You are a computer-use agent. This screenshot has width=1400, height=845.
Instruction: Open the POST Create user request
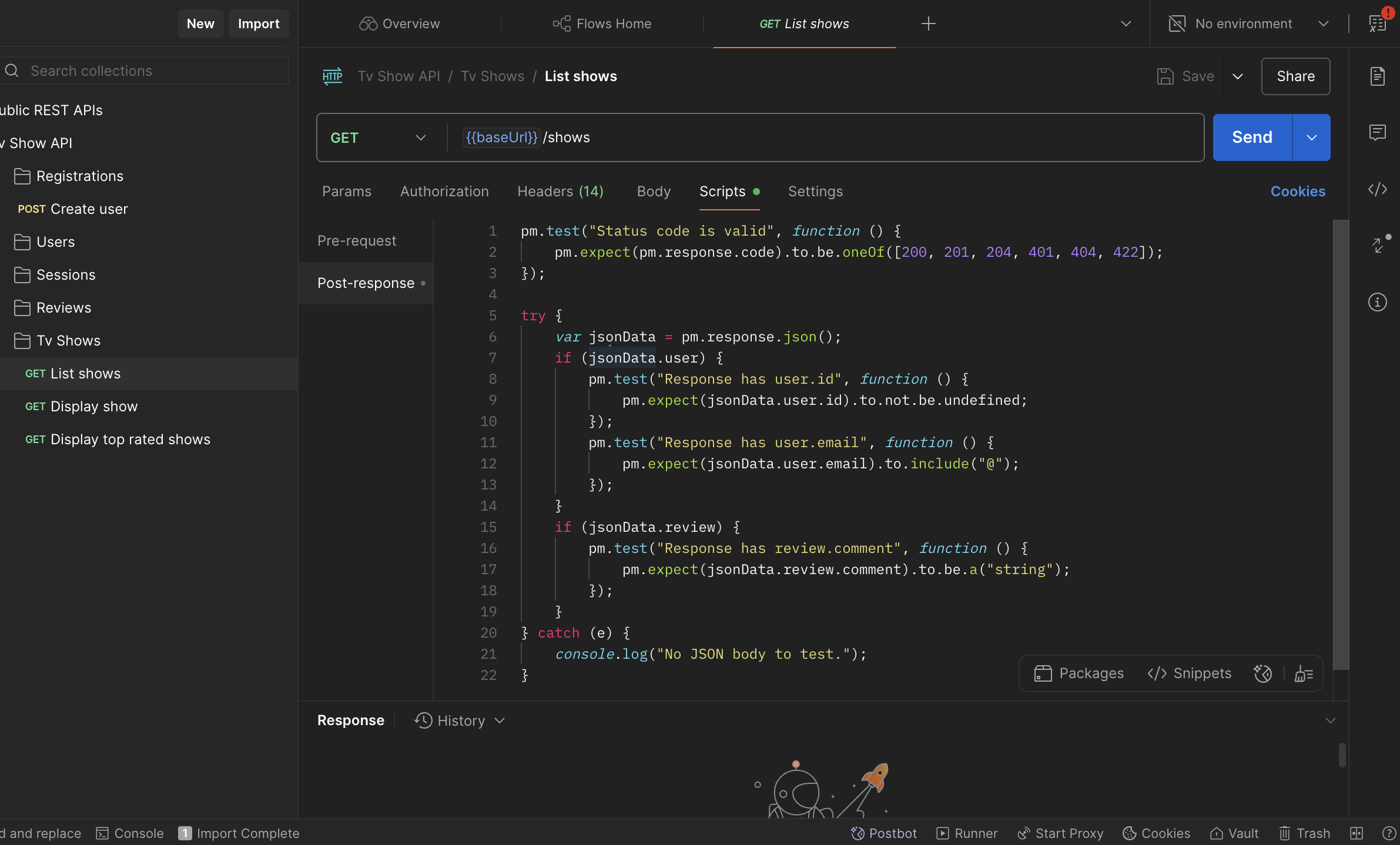tap(148, 209)
